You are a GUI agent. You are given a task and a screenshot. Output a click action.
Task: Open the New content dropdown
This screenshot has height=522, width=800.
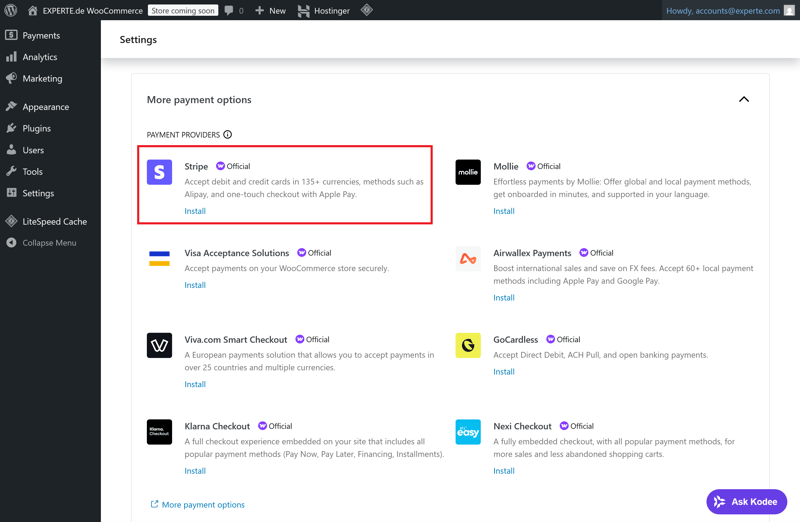point(270,11)
